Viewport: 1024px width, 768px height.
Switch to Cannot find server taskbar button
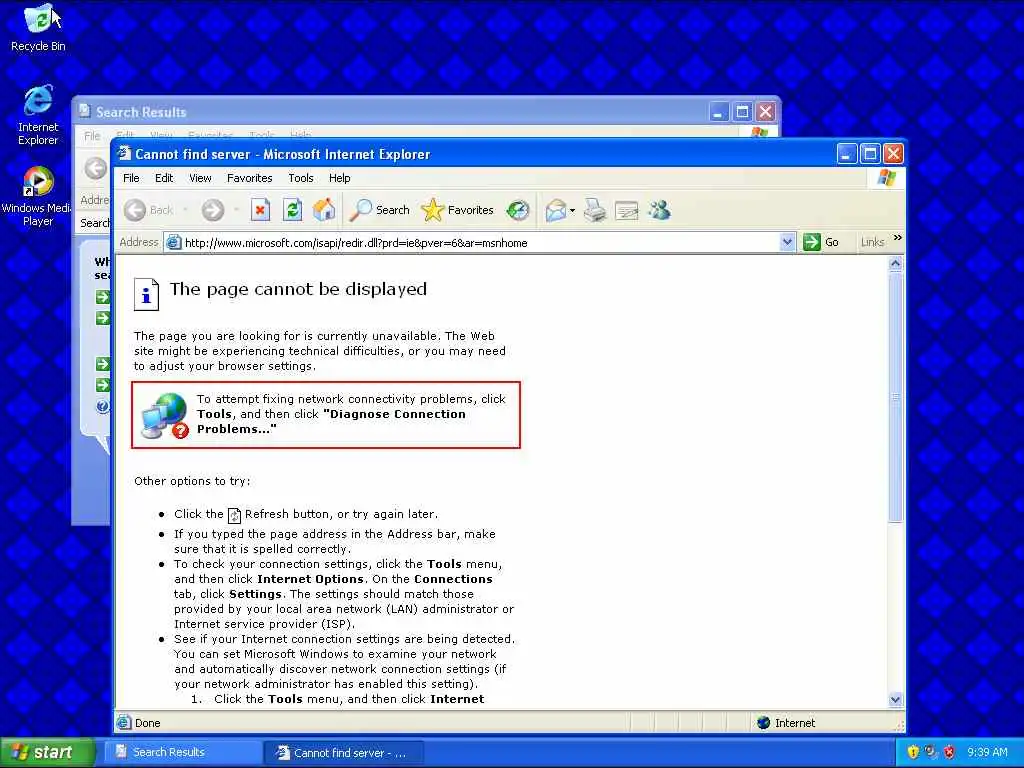click(x=344, y=752)
